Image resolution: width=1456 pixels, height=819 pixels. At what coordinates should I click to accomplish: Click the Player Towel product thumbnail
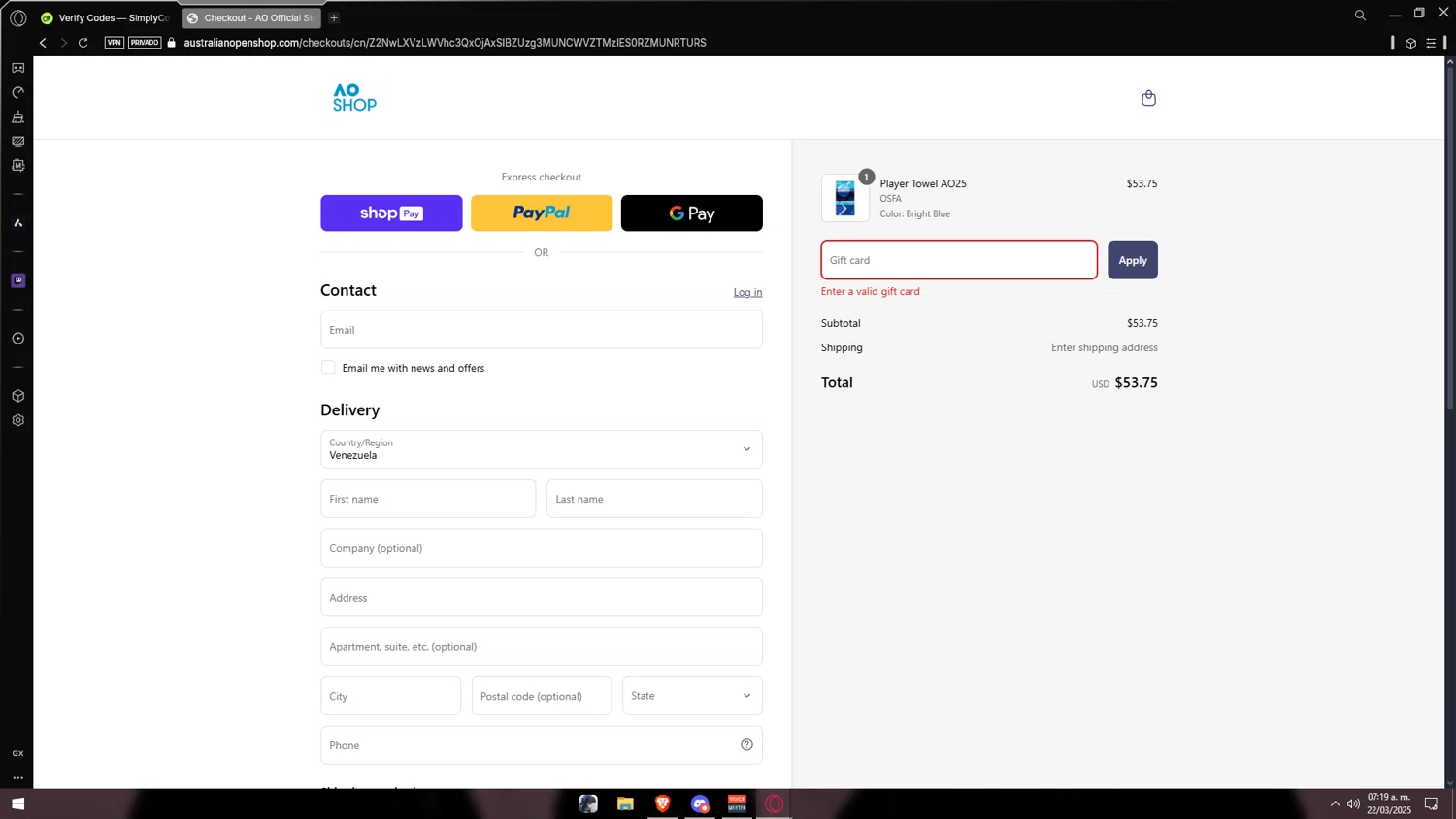click(x=845, y=198)
